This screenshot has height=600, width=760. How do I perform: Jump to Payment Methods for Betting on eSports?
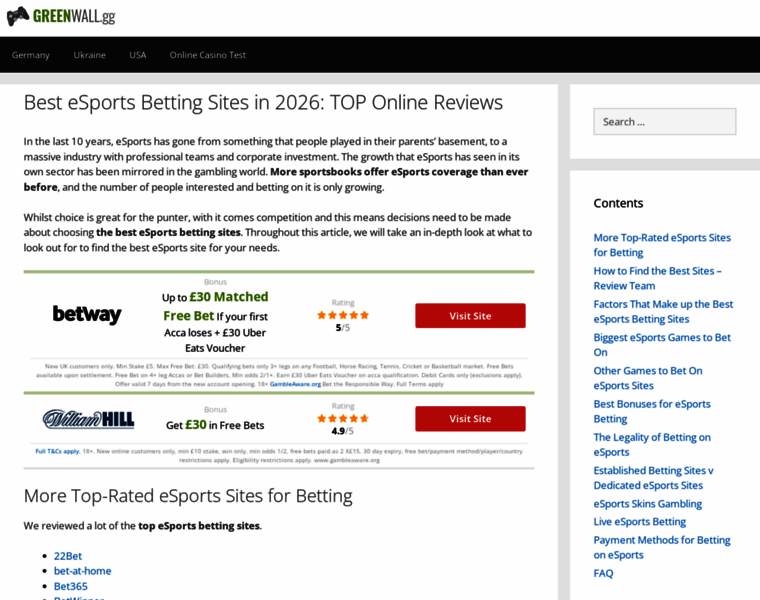[x=662, y=547]
